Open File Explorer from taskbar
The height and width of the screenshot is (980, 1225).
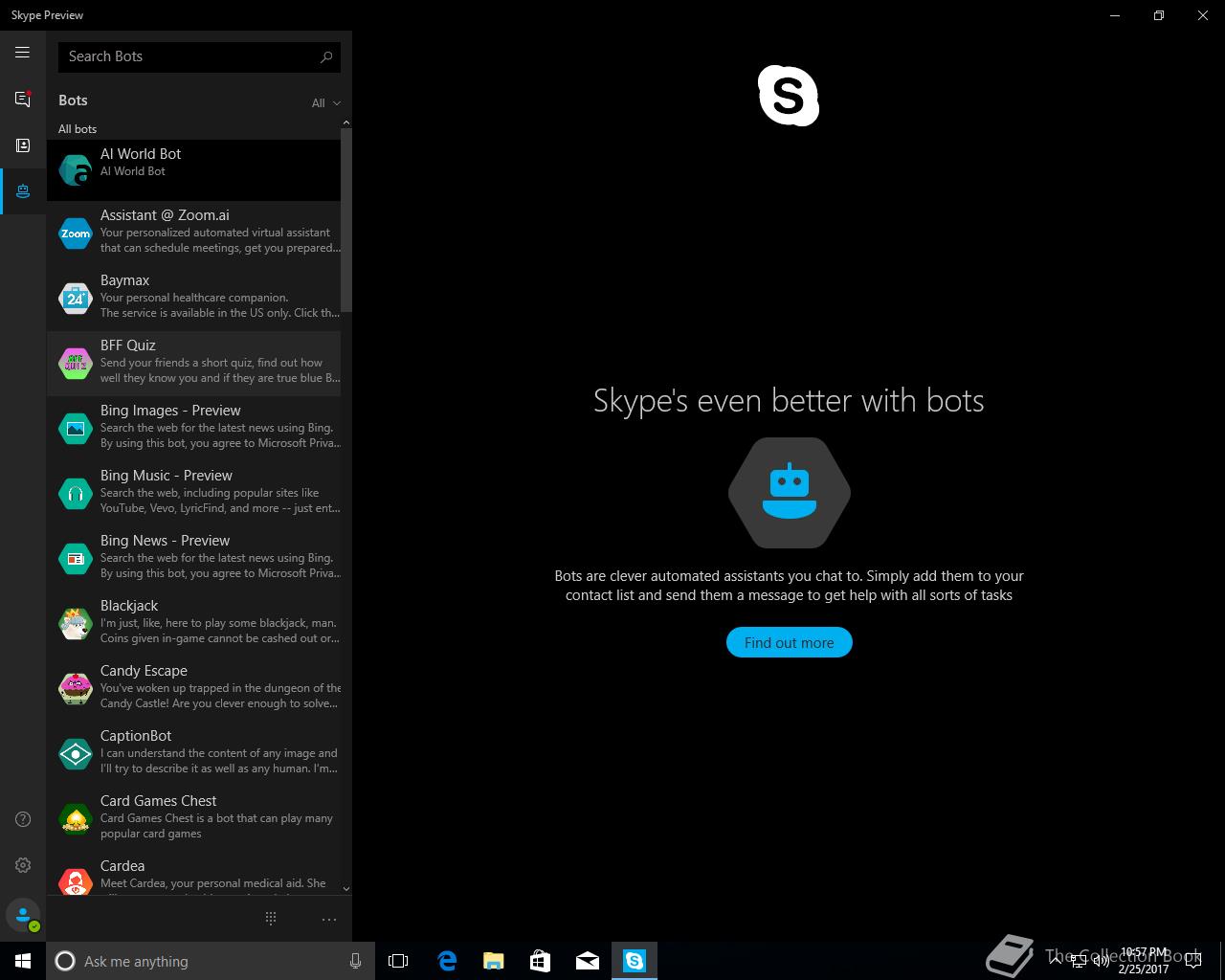[x=494, y=961]
